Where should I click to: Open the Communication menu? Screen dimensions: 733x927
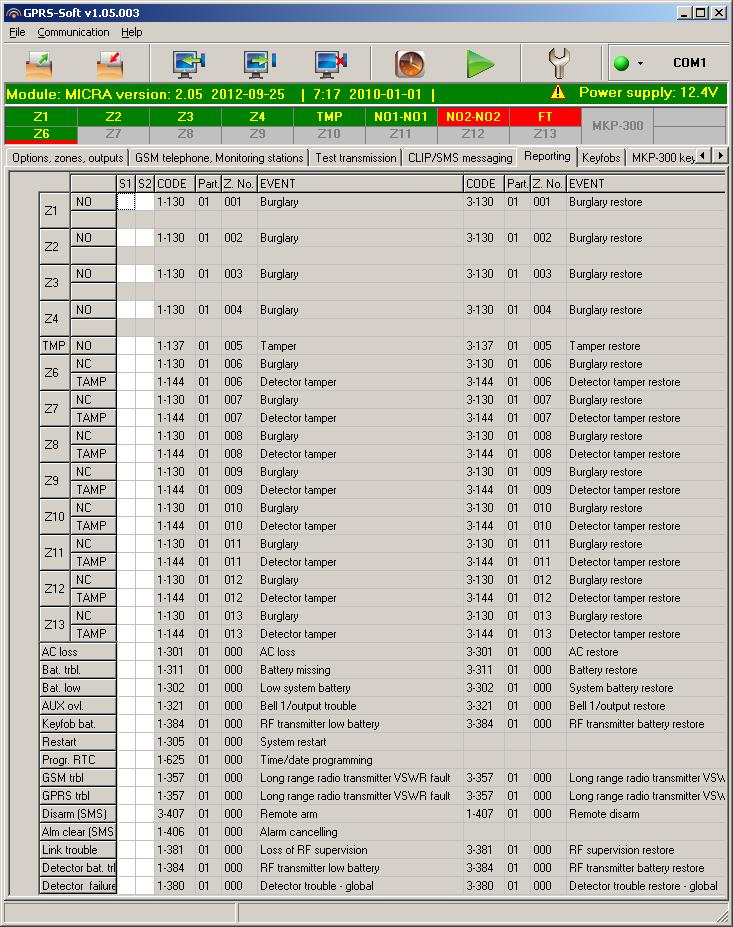point(73,32)
